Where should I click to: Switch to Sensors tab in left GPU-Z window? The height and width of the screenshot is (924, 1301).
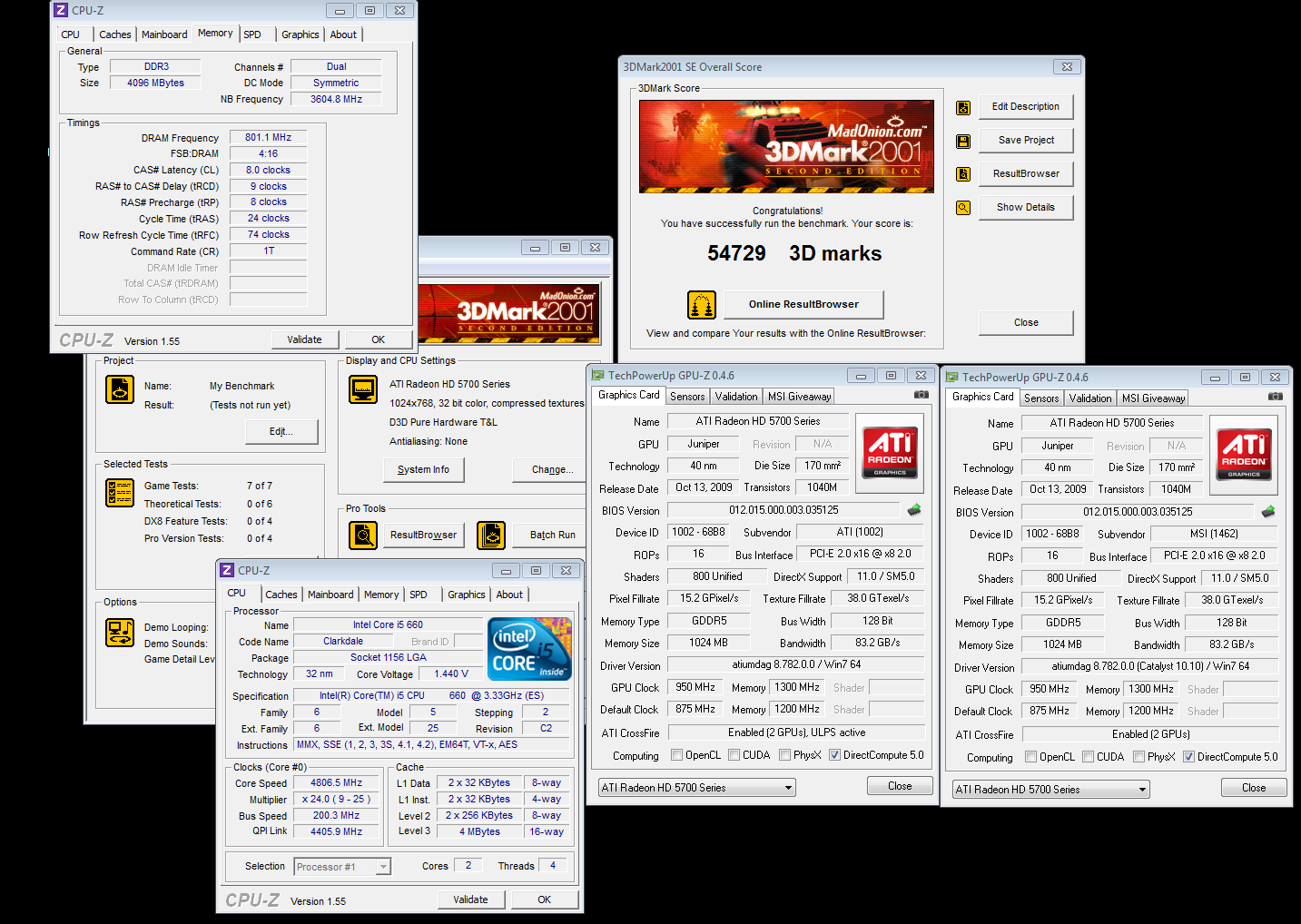coord(687,397)
